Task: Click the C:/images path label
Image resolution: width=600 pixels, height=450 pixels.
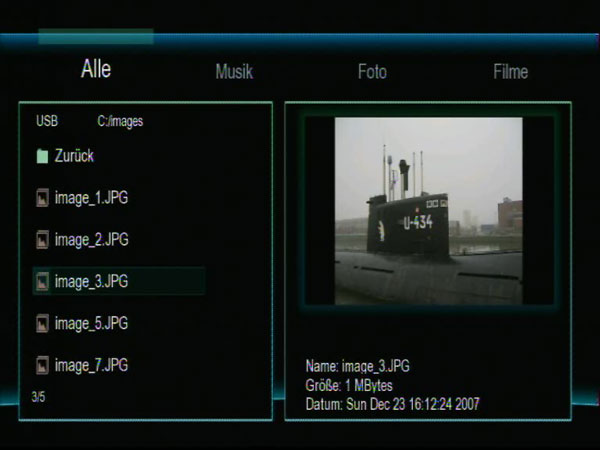Action: (120, 121)
